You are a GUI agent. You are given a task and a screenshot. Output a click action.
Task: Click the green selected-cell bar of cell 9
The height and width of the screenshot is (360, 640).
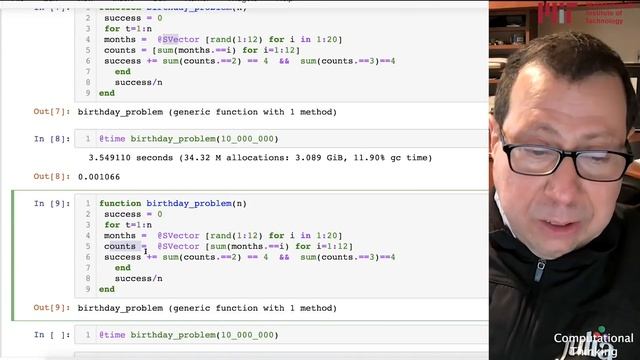point(13,256)
